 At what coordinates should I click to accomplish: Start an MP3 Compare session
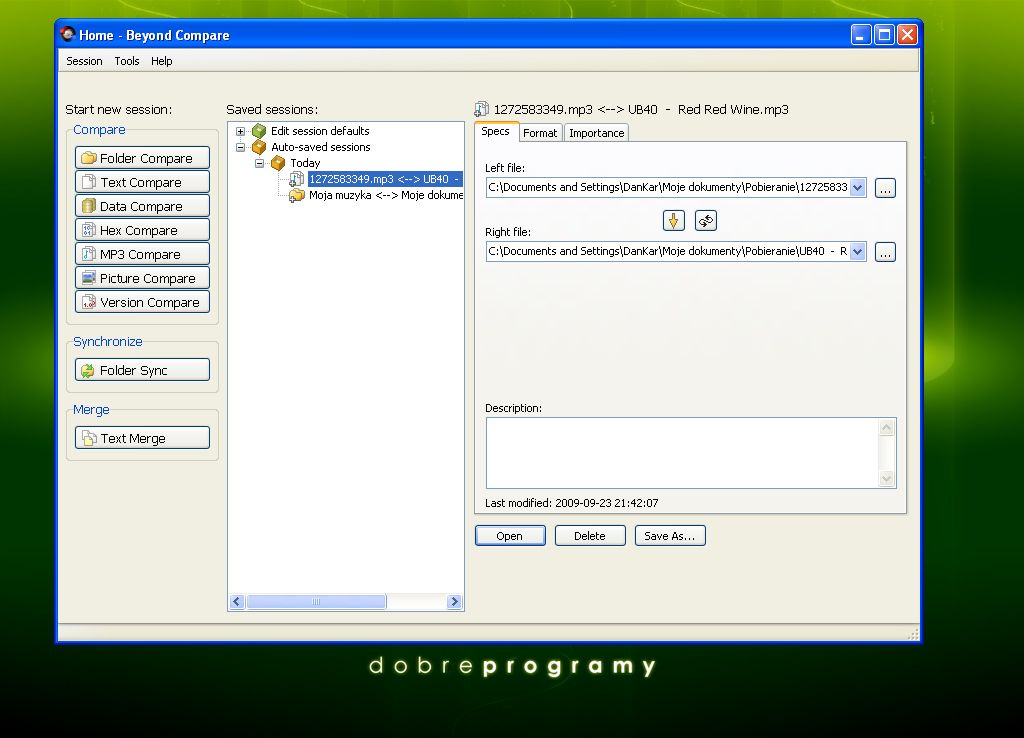pos(142,254)
